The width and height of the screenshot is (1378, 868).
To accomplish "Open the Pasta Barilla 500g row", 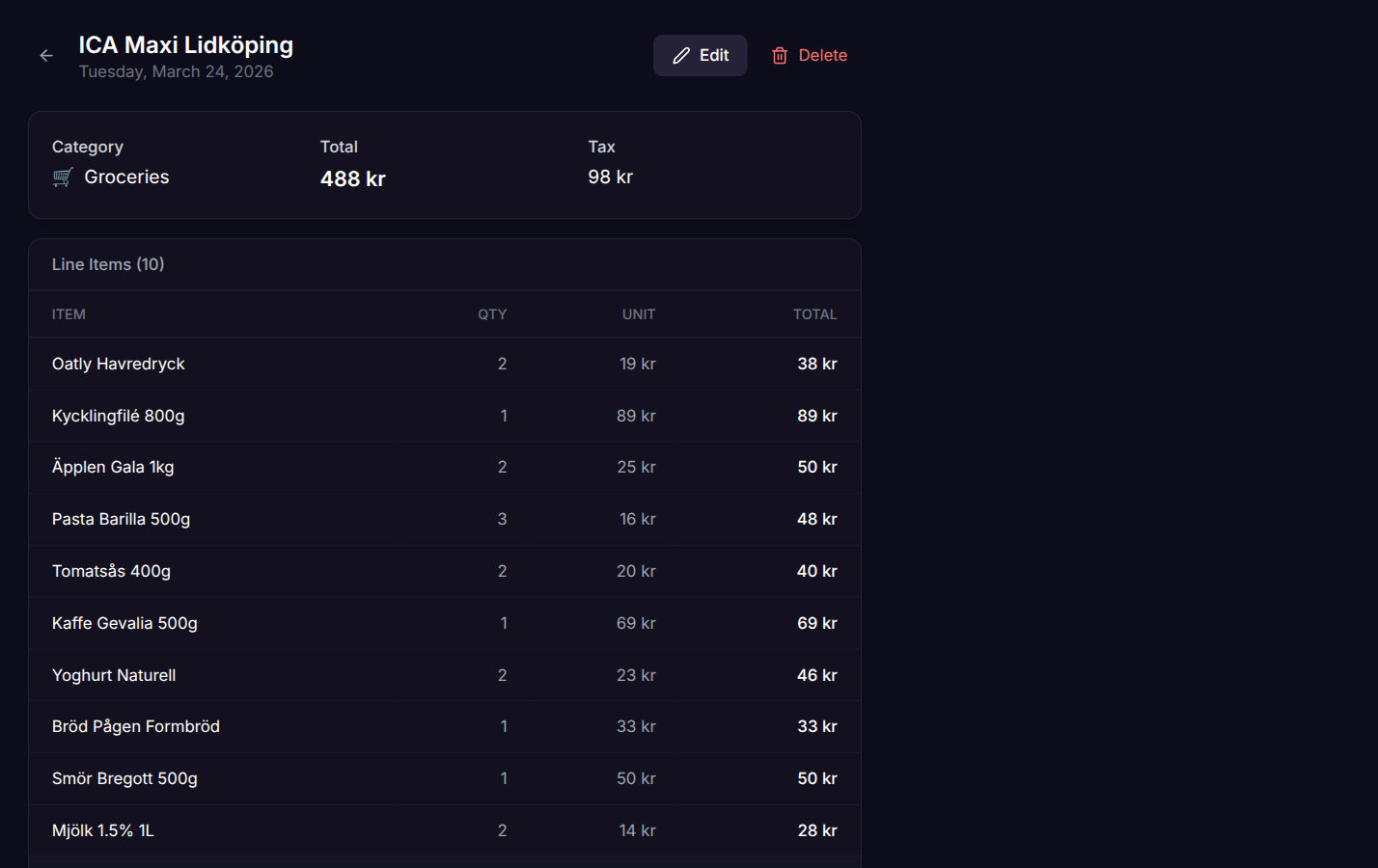I will click(x=122, y=519).
